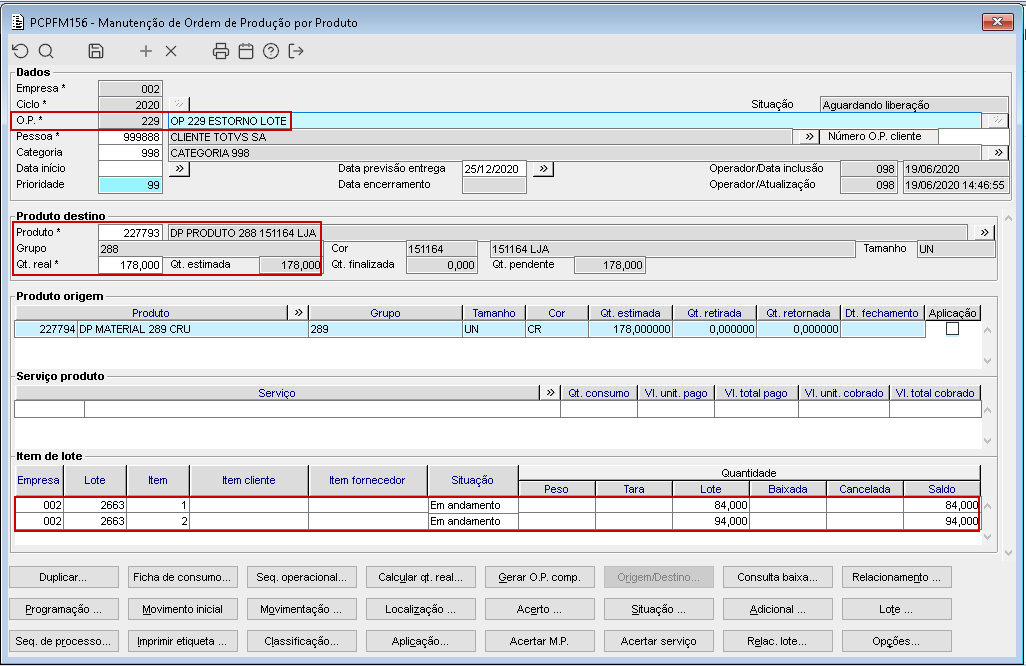Click the Lote ... button
Image resolution: width=1026 pixels, height=666 pixels.
[896, 609]
